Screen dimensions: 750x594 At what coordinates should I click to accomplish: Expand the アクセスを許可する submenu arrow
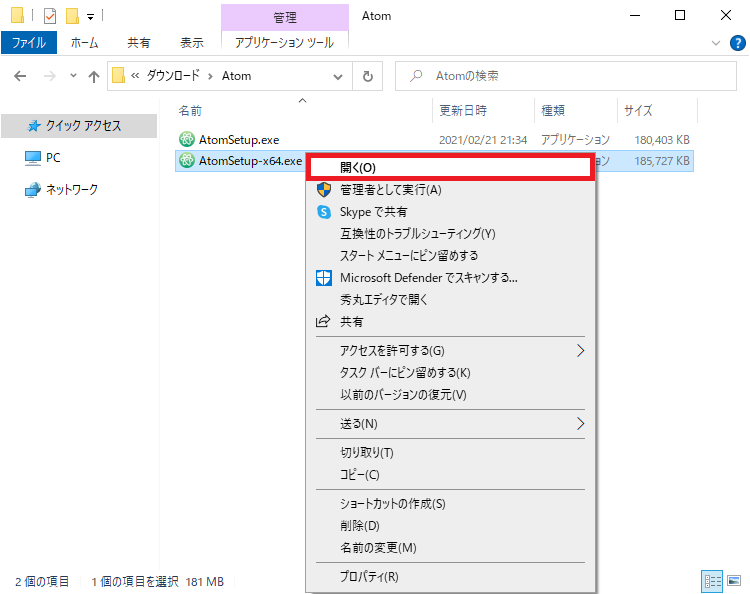pyautogui.click(x=580, y=351)
